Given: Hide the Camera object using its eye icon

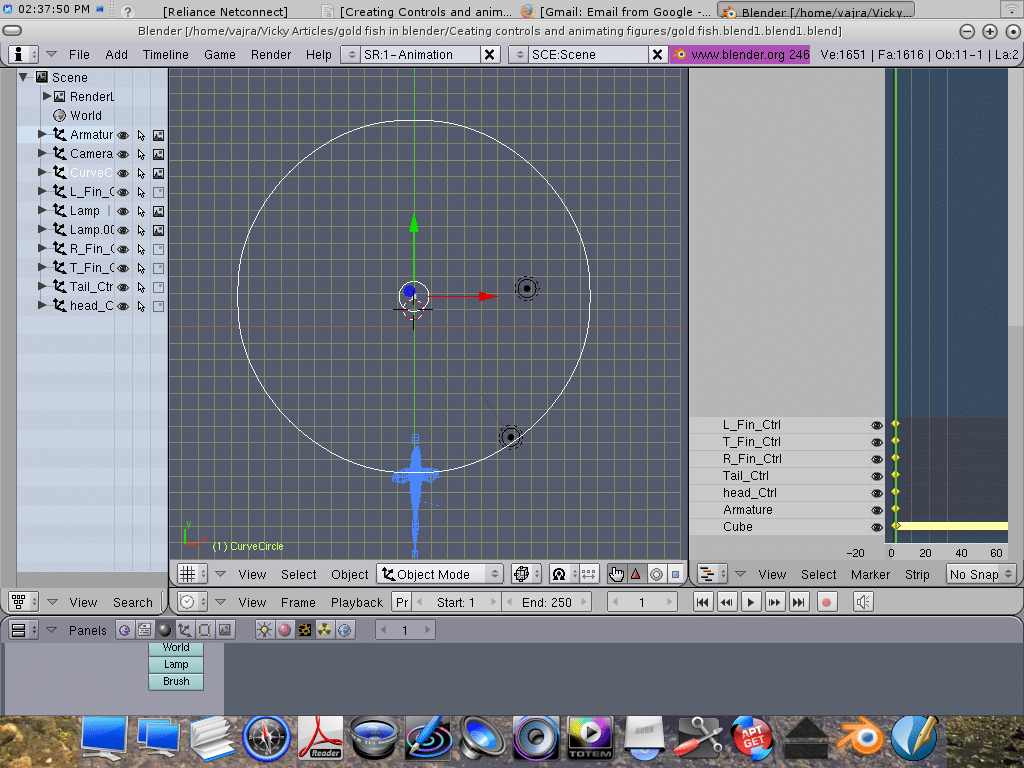Looking at the screenshot, I should (x=124, y=154).
